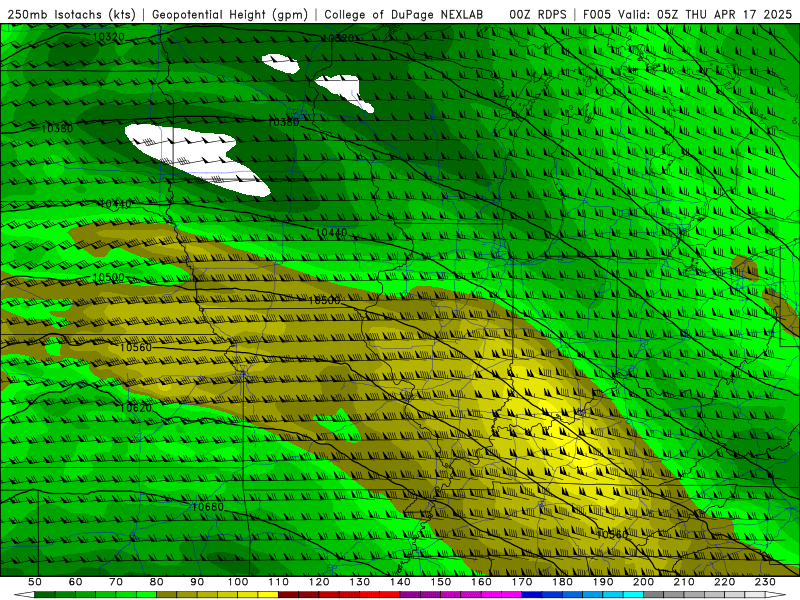Click the 190 knot label on the color scale
This screenshot has width=800, height=600.
pyautogui.click(x=603, y=582)
